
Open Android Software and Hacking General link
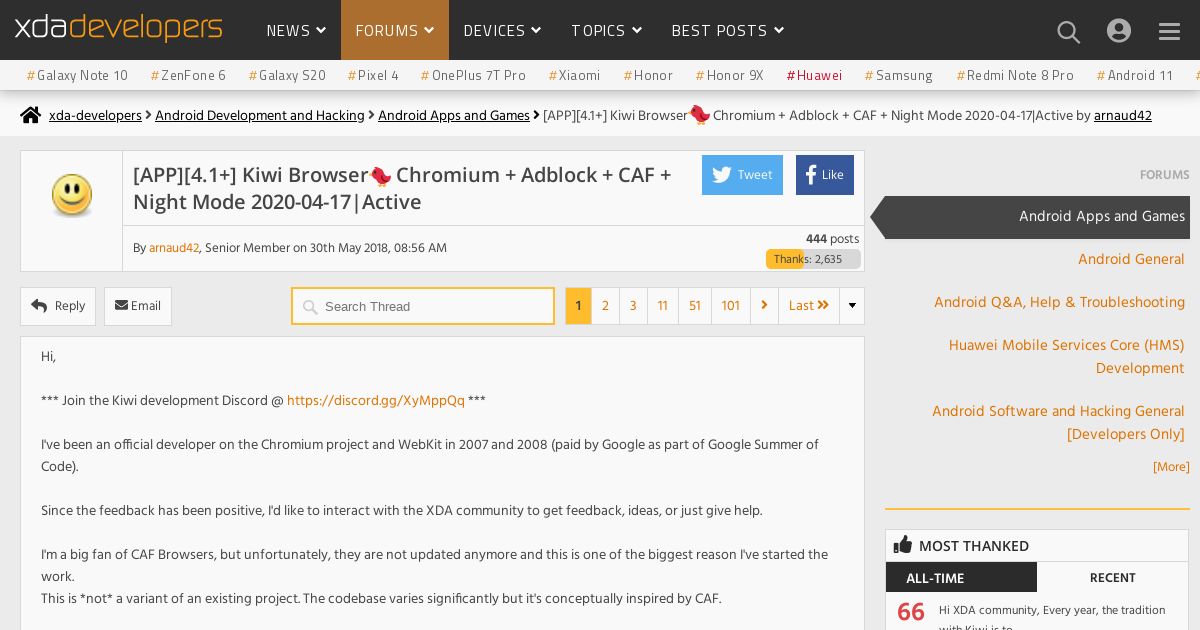pos(1058,423)
